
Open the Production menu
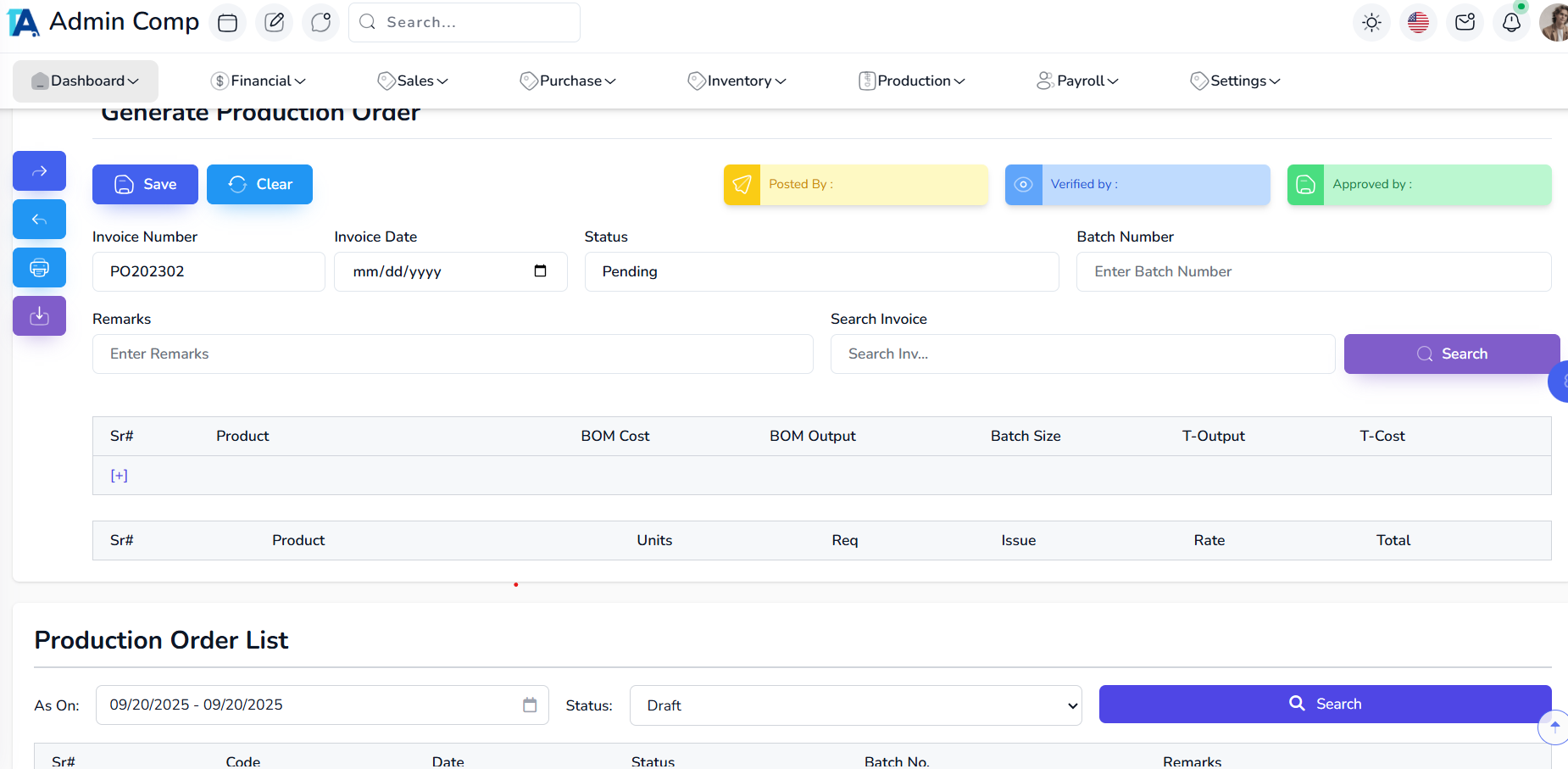(x=912, y=81)
